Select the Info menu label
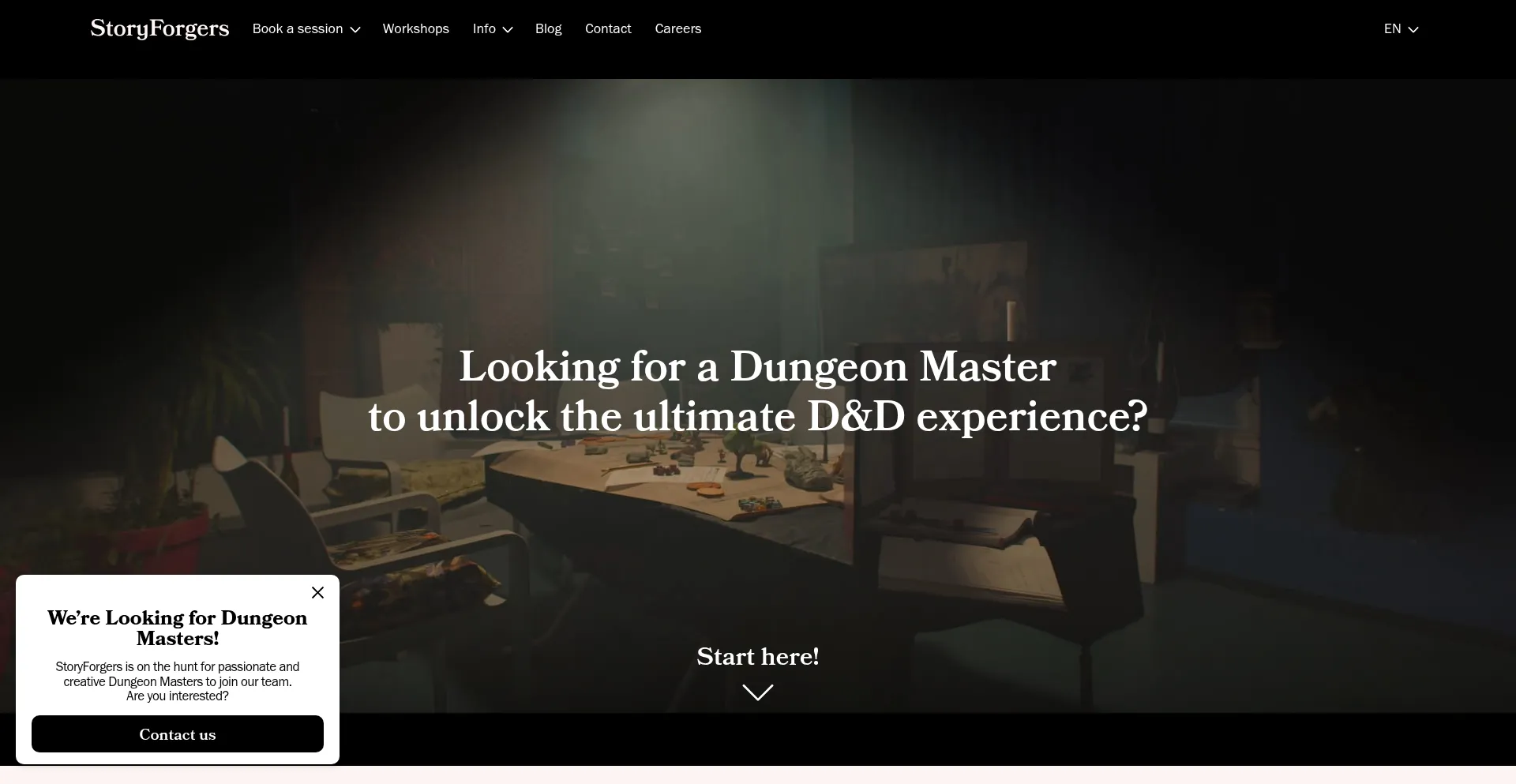This screenshot has height=784, width=1516. point(484,28)
